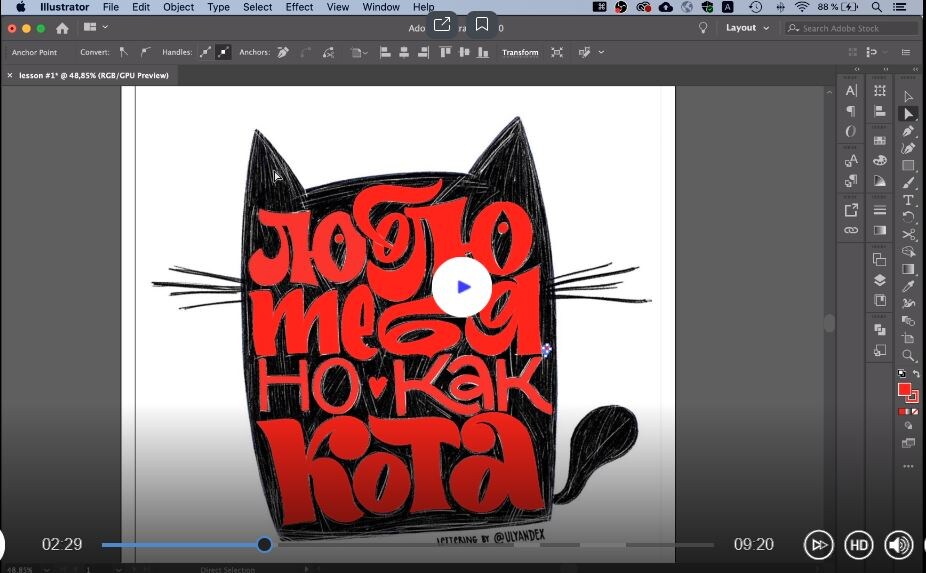The height and width of the screenshot is (573, 926).
Task: Click the Home icon
Action: (x=62, y=28)
